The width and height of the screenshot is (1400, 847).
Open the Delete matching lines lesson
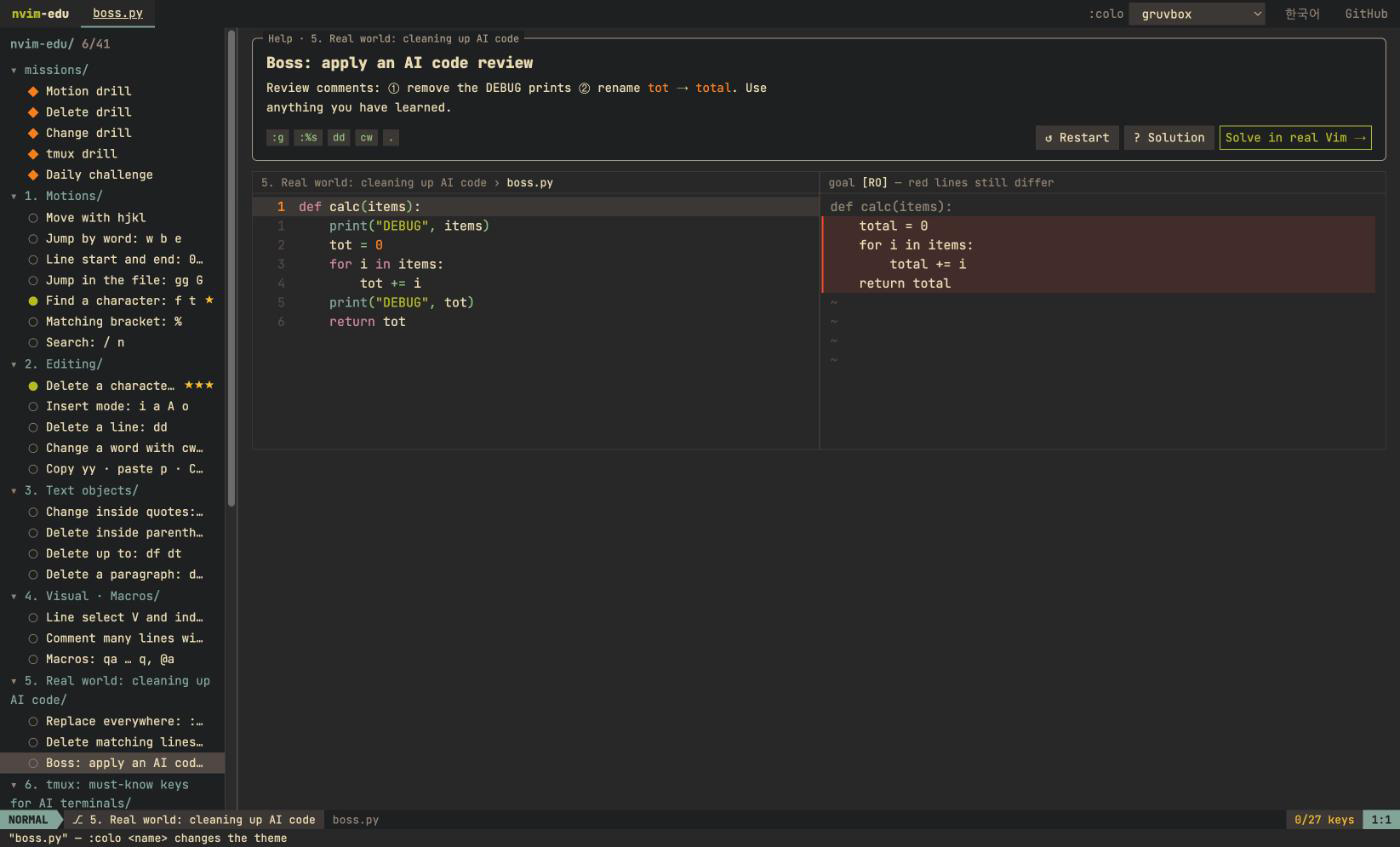click(112, 743)
